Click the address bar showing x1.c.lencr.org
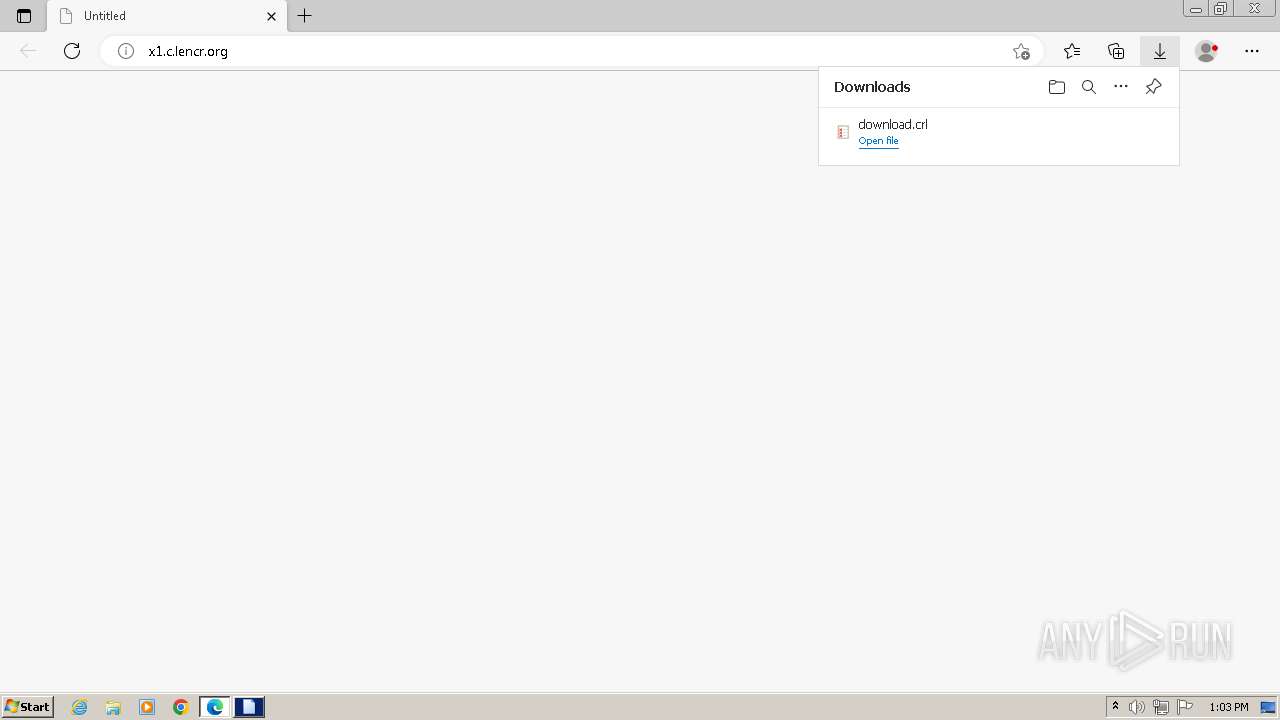The image size is (1280, 720). pyautogui.click(x=570, y=51)
